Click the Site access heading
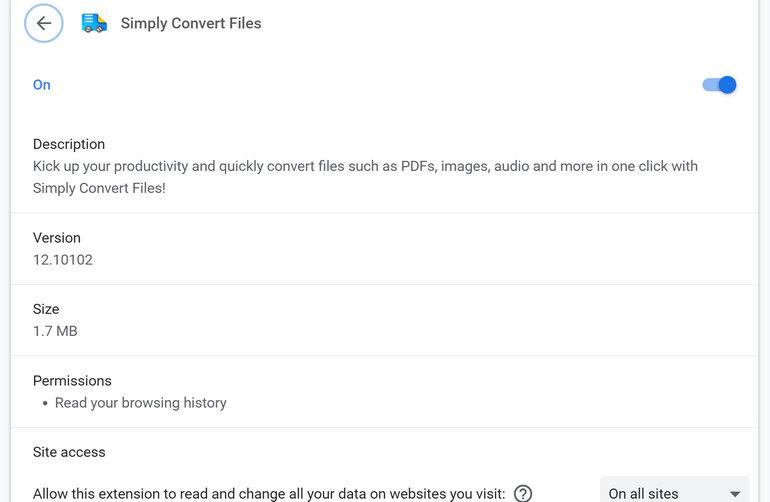The height and width of the screenshot is (502, 770). tap(69, 452)
